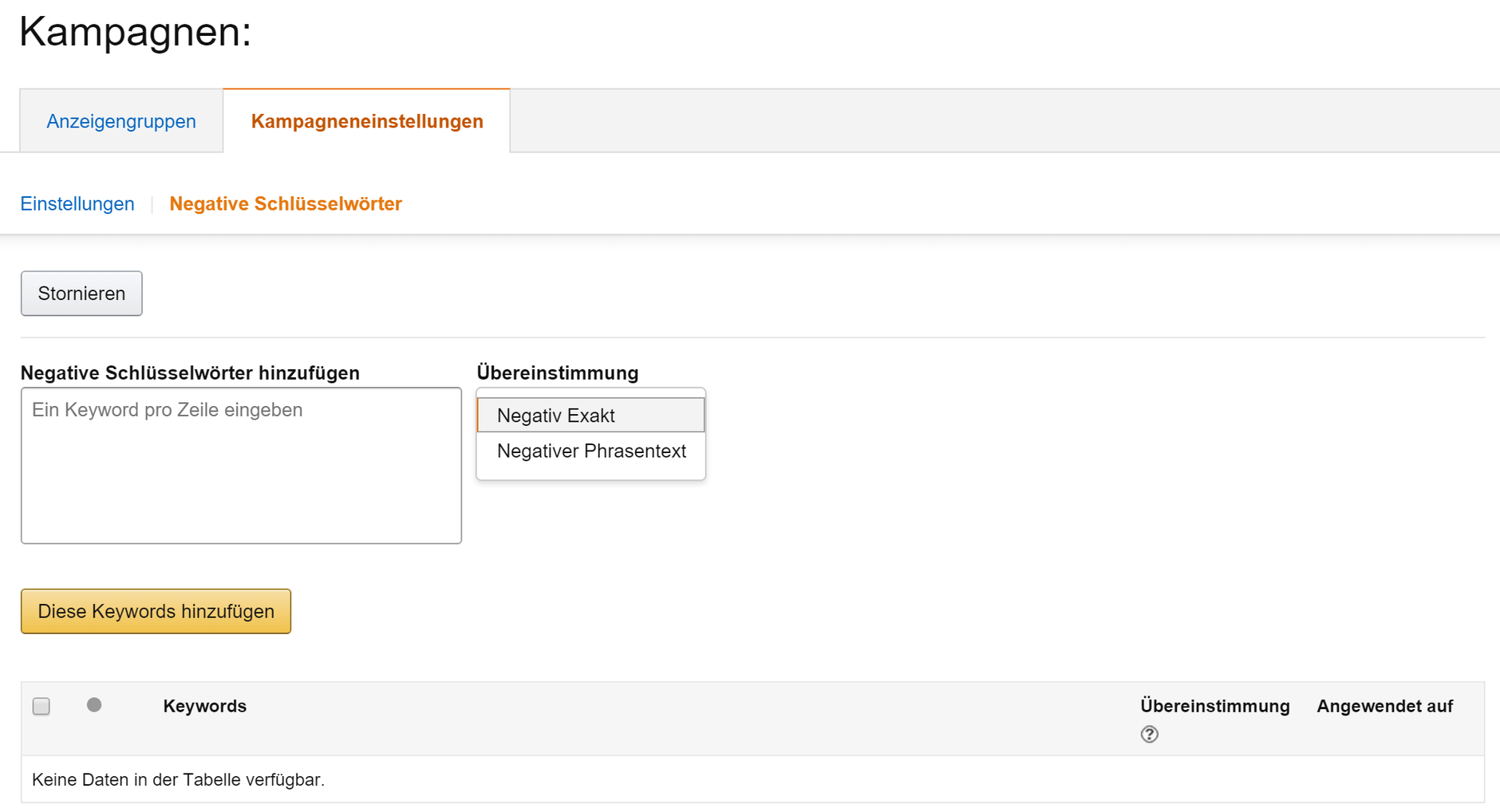Screen dimensions: 1500x812
Task: Click the Stornieren button
Action: coord(81,294)
